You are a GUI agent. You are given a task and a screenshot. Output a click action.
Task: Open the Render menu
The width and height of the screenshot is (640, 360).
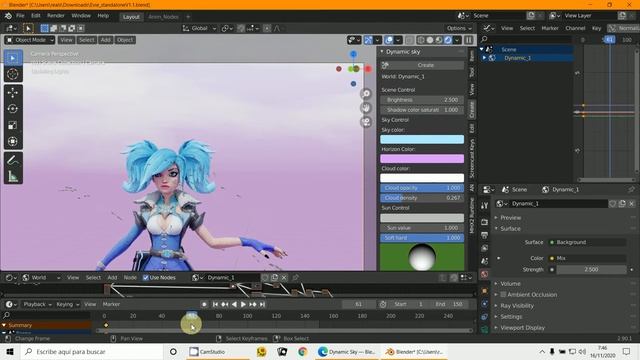pos(56,16)
